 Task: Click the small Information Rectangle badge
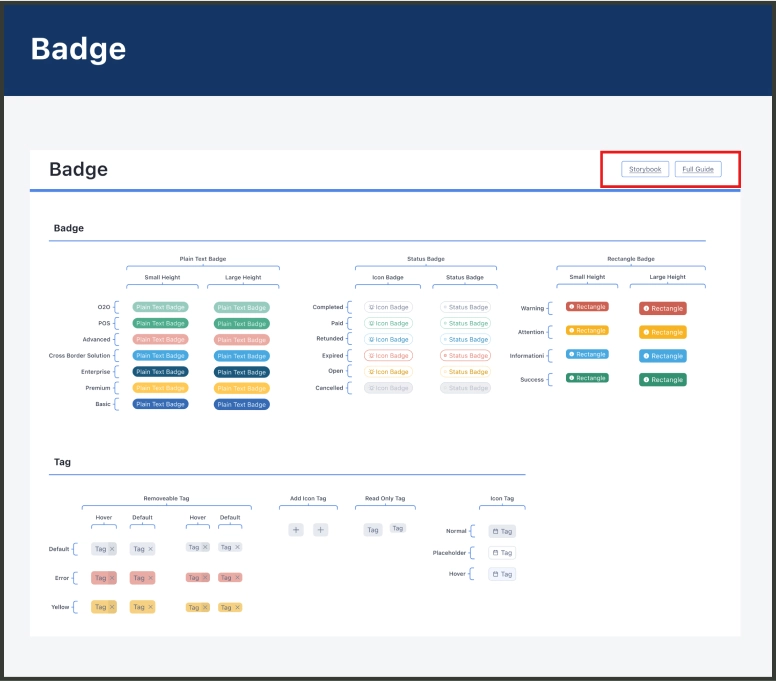click(x=587, y=354)
